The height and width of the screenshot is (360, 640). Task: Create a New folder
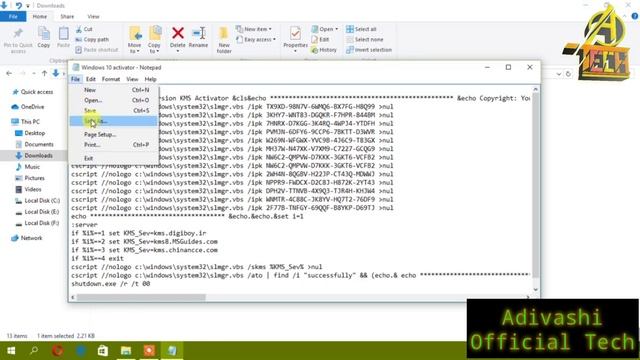[224, 40]
